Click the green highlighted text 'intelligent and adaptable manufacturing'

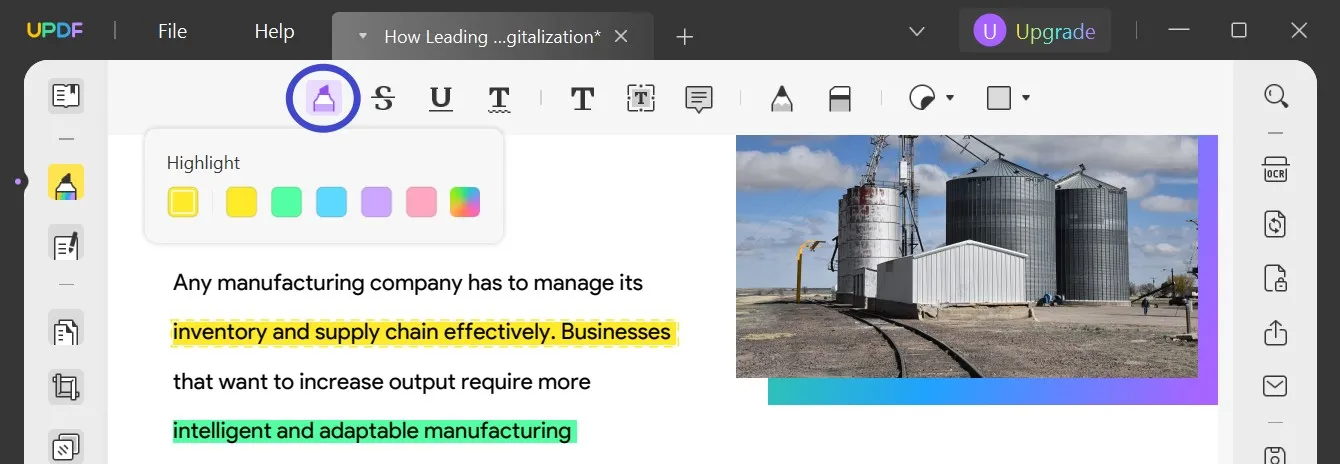coord(372,431)
